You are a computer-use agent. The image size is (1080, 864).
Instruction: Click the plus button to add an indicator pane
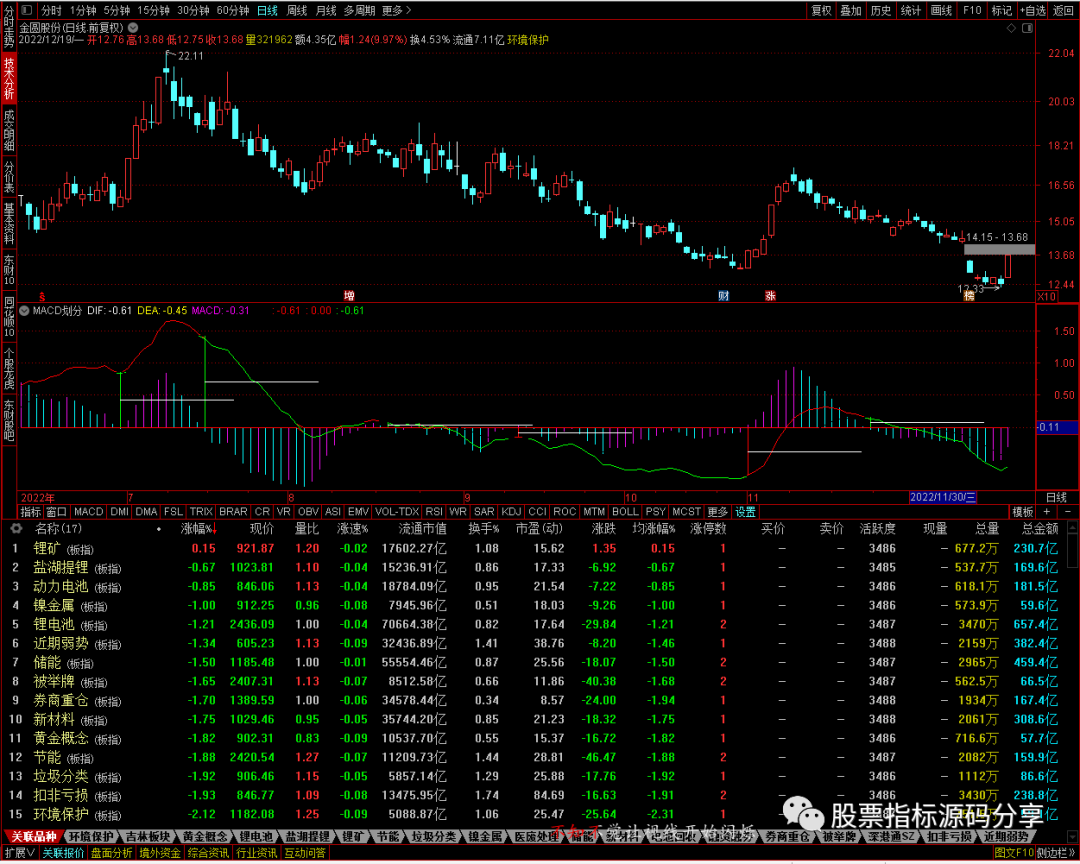[x=1047, y=512]
